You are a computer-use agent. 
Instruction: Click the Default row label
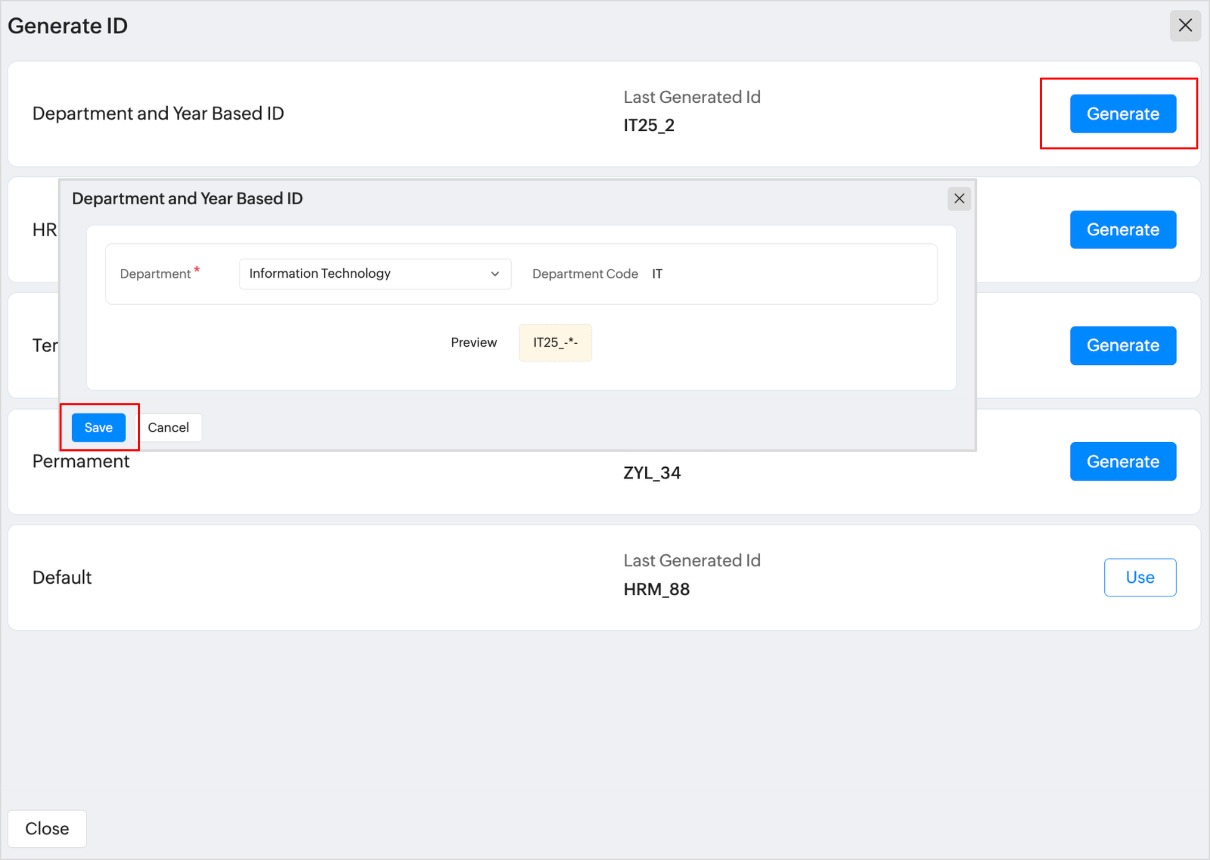point(62,578)
